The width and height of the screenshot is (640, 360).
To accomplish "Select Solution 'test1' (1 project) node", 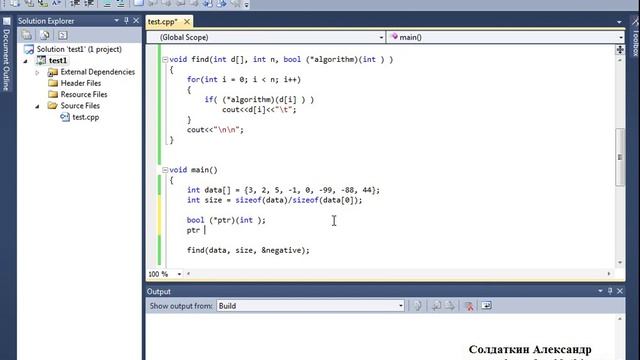I will (79, 49).
